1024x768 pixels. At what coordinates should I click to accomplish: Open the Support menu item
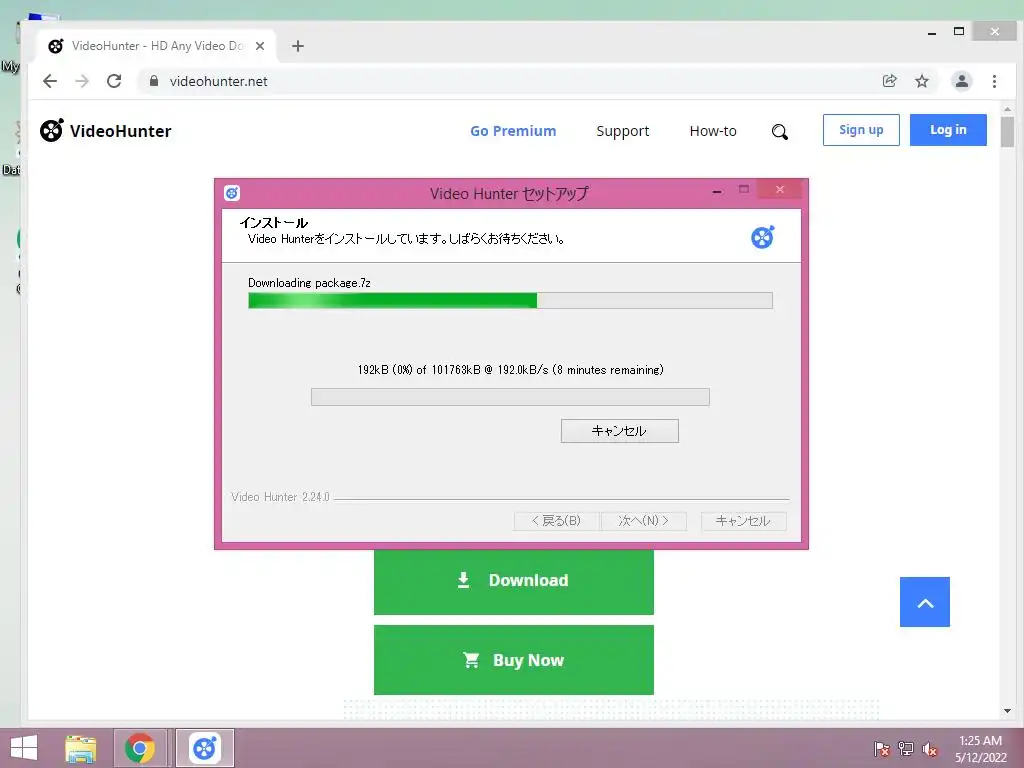pos(623,131)
